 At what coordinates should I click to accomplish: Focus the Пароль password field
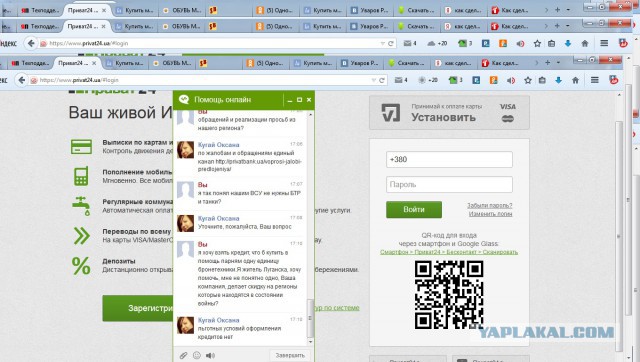[x=449, y=184]
